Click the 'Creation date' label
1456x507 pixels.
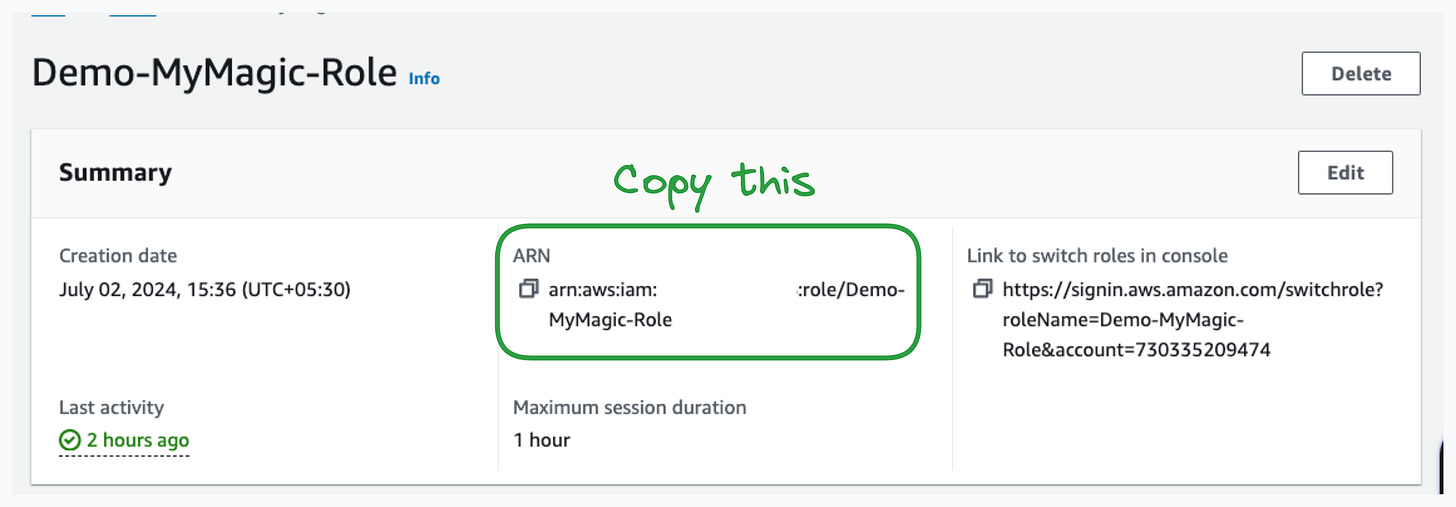118,256
